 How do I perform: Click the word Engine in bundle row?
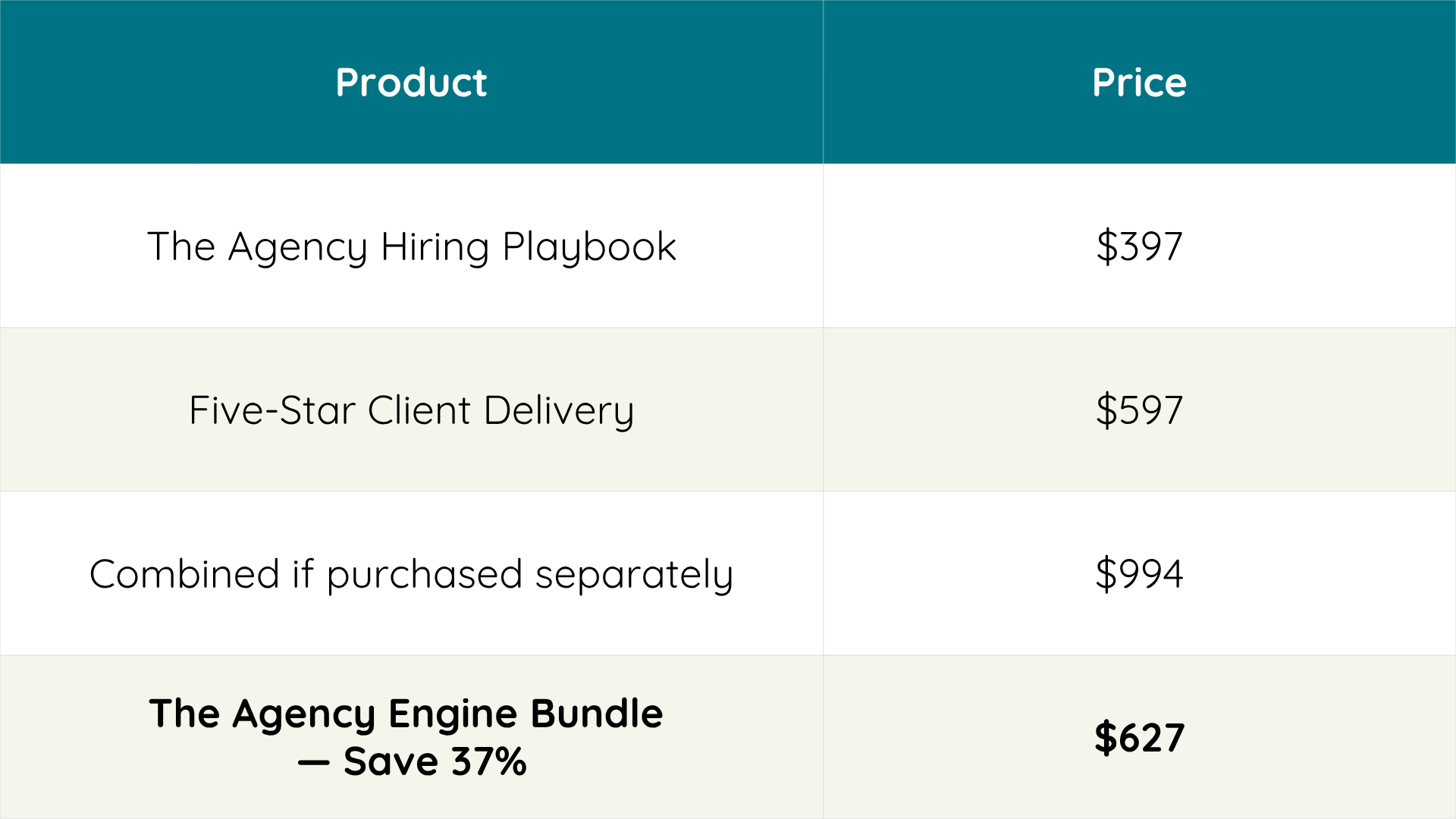pos(453,715)
